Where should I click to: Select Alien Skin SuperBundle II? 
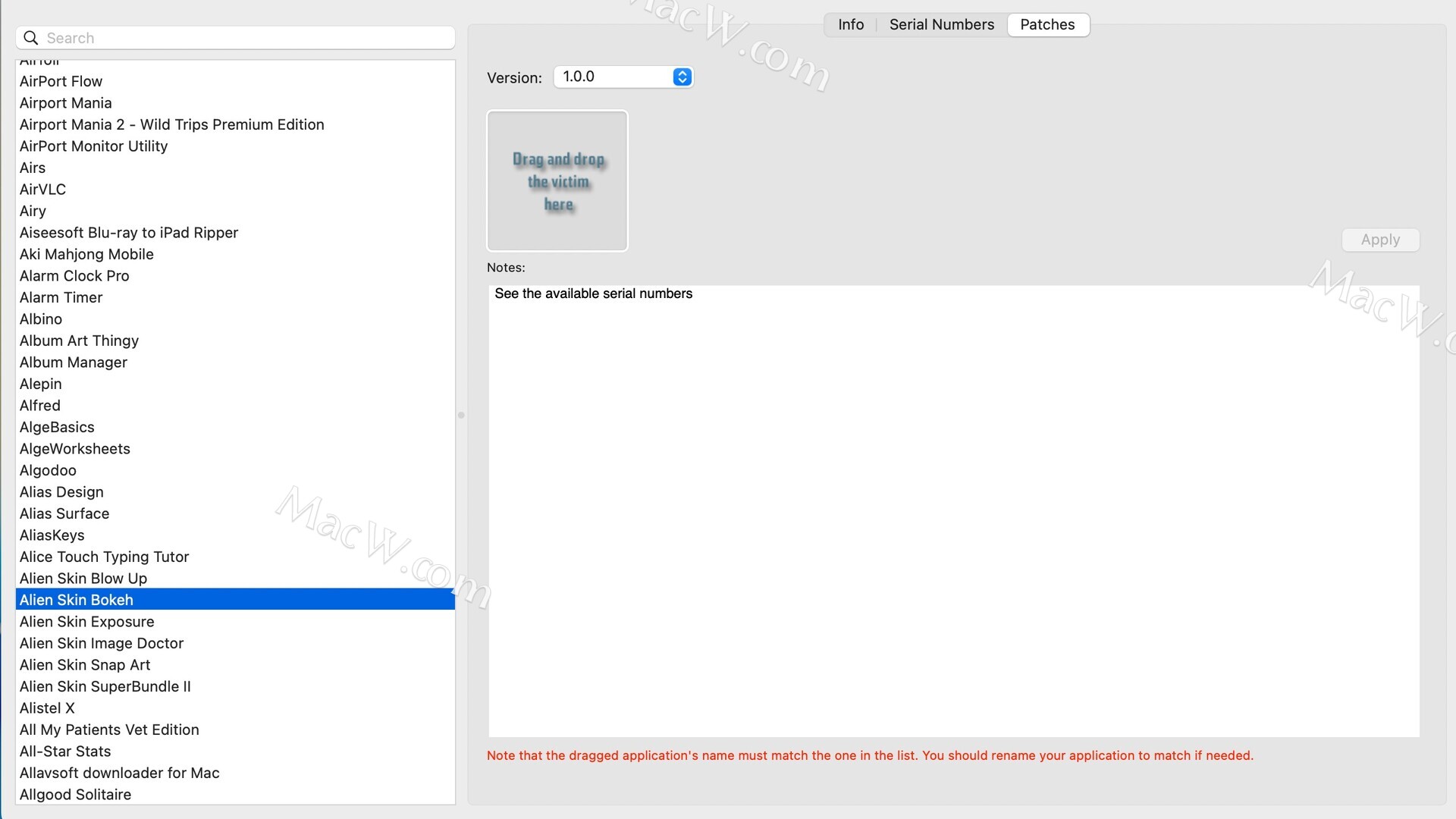pyautogui.click(x=235, y=686)
